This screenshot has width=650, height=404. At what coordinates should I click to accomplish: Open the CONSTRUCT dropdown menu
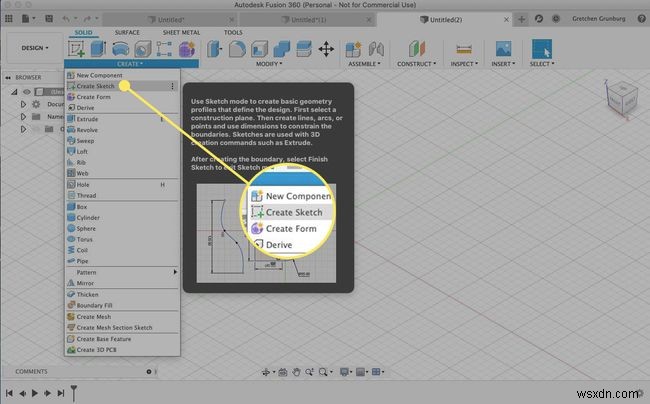click(x=416, y=64)
